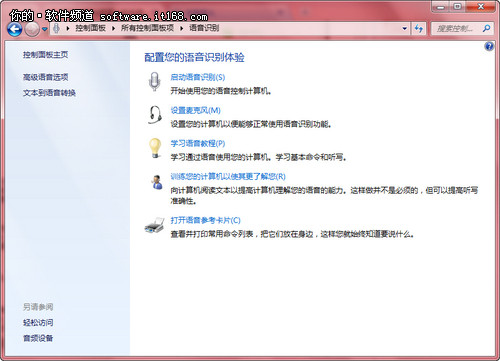
Task: Click the 学习语音教程(P) link
Action: click(198, 143)
